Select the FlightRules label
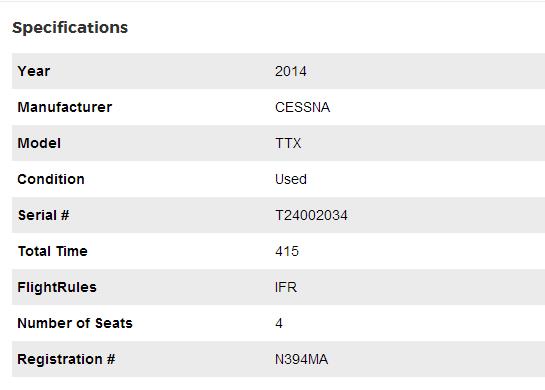545x390 pixels. 57,287
